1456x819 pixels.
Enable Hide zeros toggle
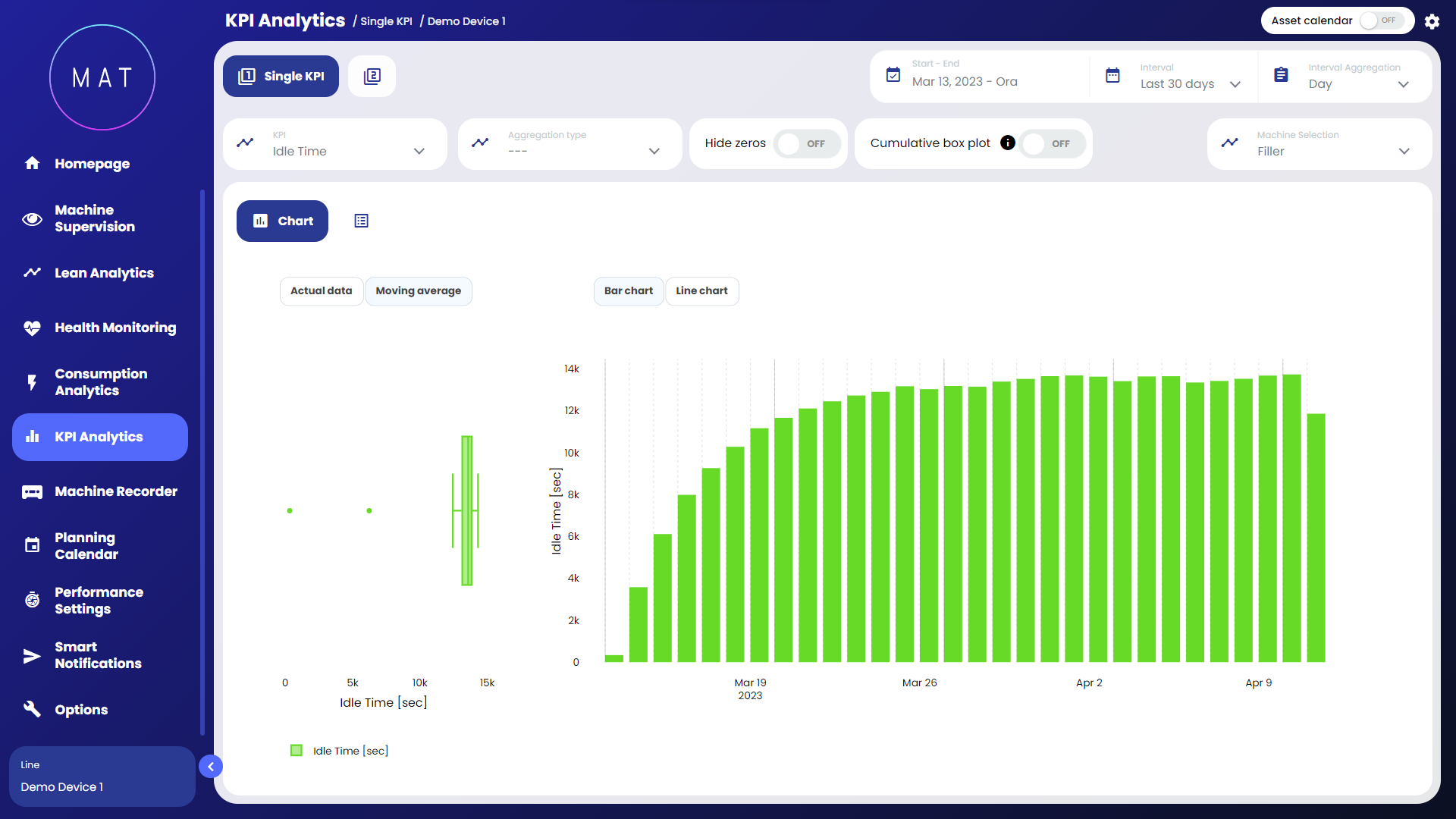point(806,143)
